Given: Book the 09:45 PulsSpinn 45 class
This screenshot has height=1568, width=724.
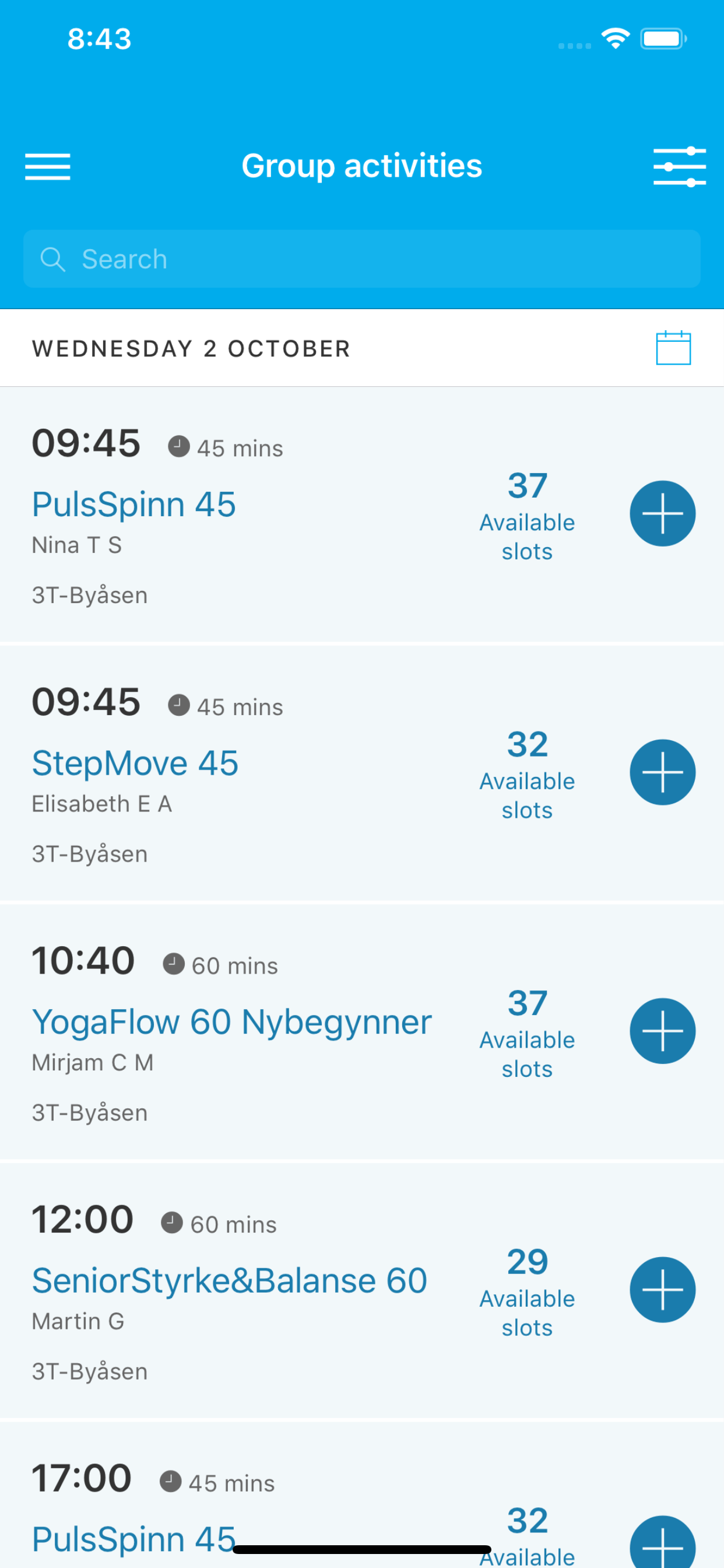Looking at the screenshot, I should click(x=662, y=513).
